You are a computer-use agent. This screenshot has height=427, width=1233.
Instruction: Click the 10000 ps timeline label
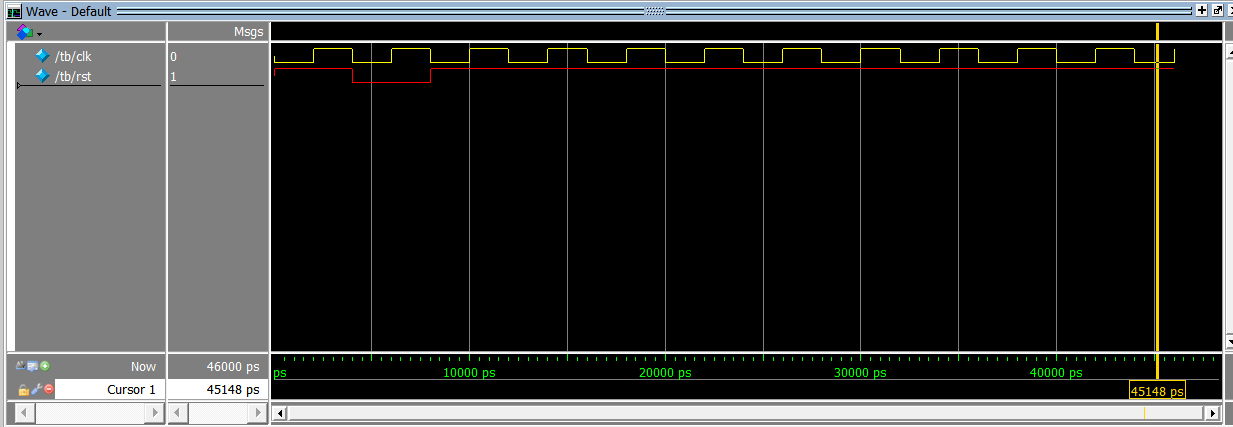coord(469,373)
